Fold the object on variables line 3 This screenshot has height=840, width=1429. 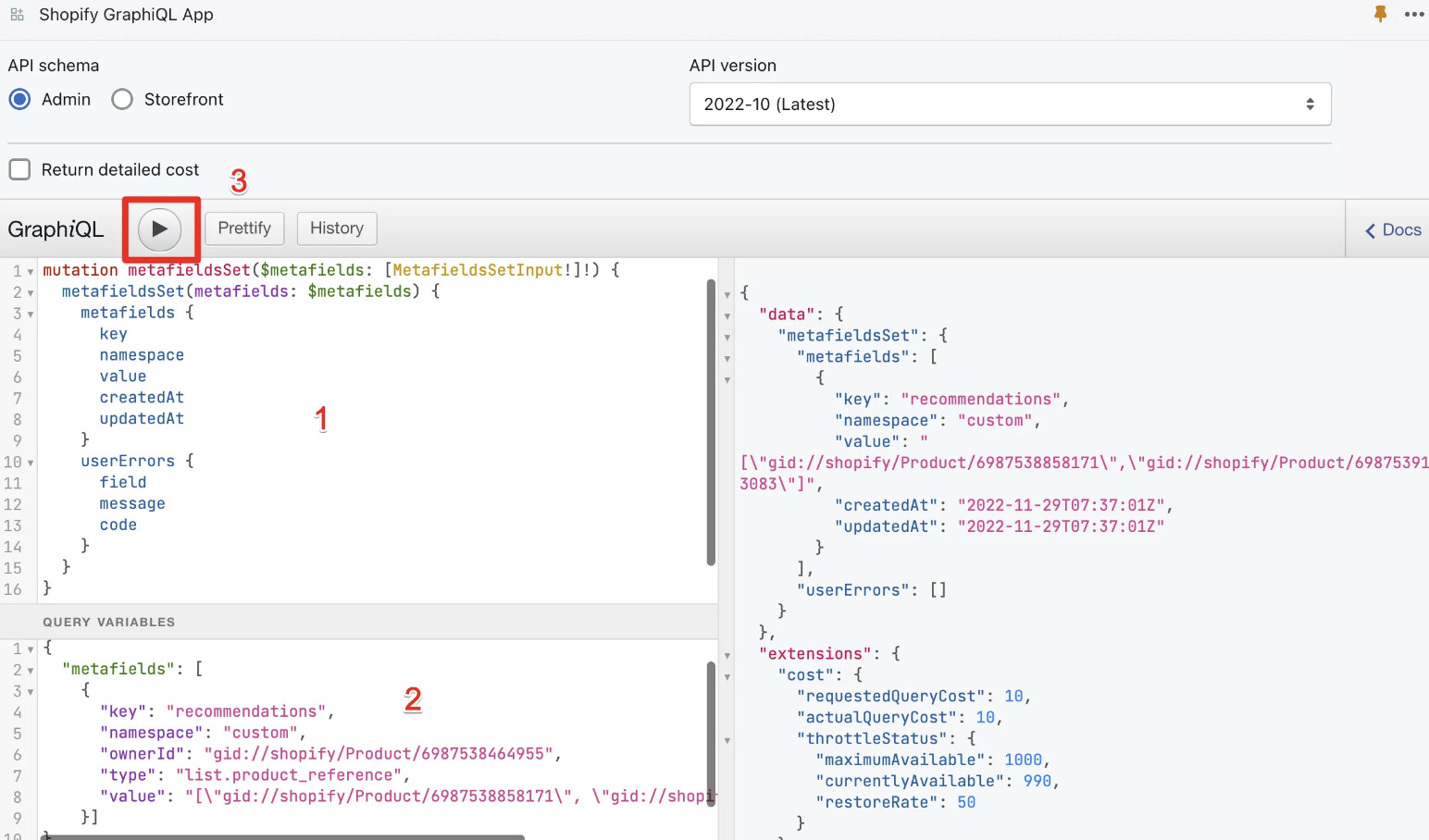pos(31,692)
